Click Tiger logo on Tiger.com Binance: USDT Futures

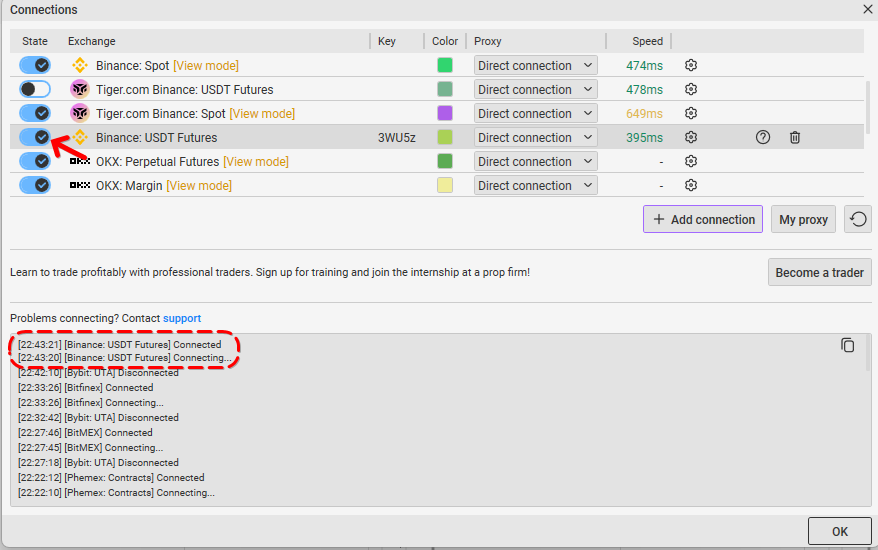80,90
